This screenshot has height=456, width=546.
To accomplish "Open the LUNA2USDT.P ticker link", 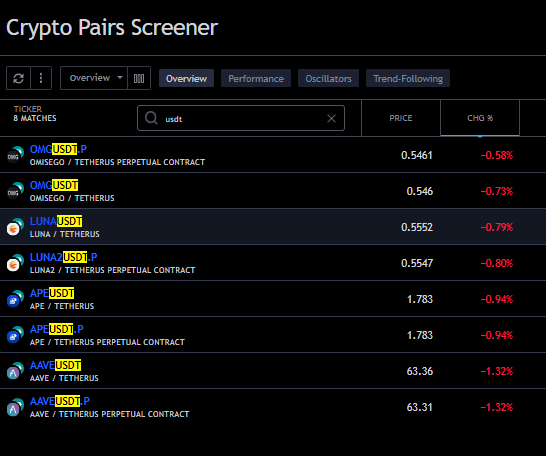I will [x=63, y=257].
